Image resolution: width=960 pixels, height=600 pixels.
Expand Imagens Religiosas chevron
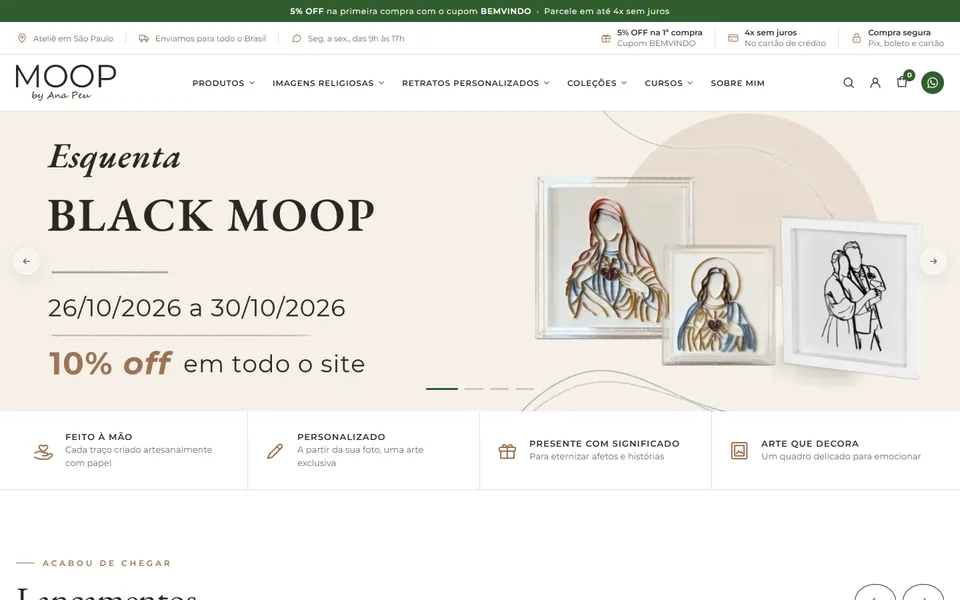click(x=381, y=83)
